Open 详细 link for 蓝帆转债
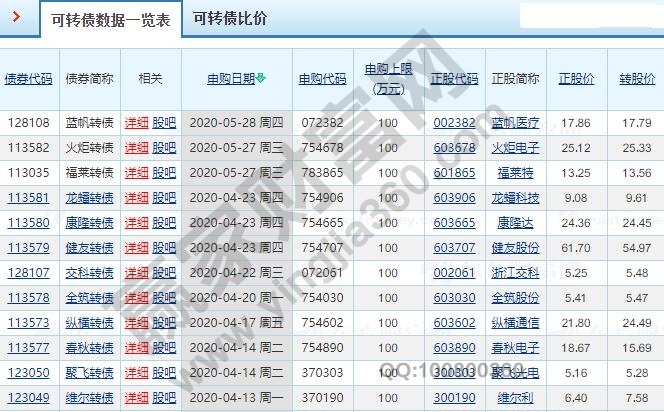This screenshot has width=664, height=412. (136, 123)
